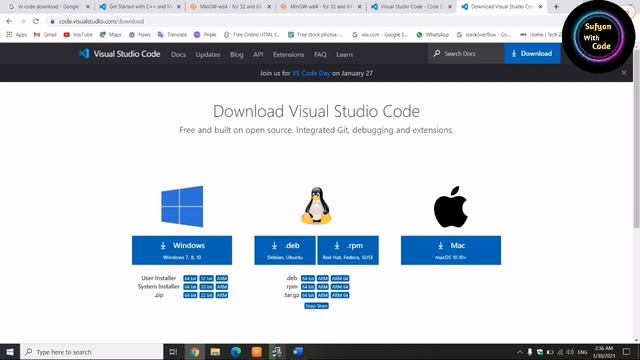
Task: Click the search magnifier icon in Search Docs
Action: pyautogui.click(x=437, y=53)
